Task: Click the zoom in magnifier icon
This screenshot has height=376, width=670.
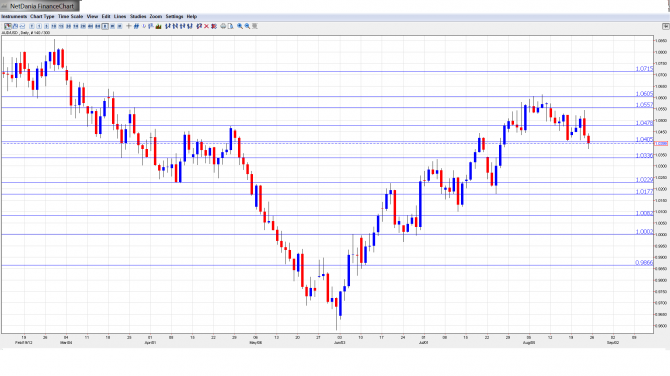Action: tap(240, 26)
